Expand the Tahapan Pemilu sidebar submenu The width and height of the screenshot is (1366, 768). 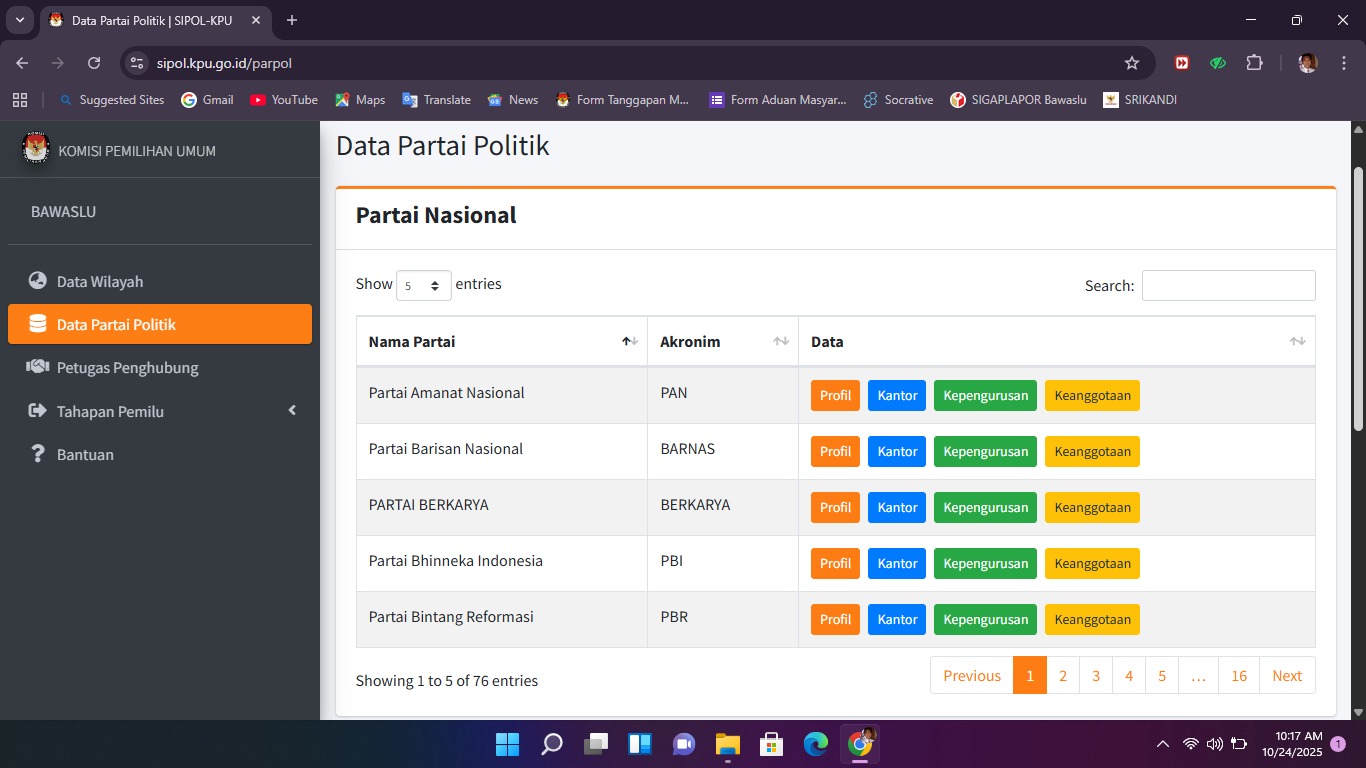click(x=160, y=411)
